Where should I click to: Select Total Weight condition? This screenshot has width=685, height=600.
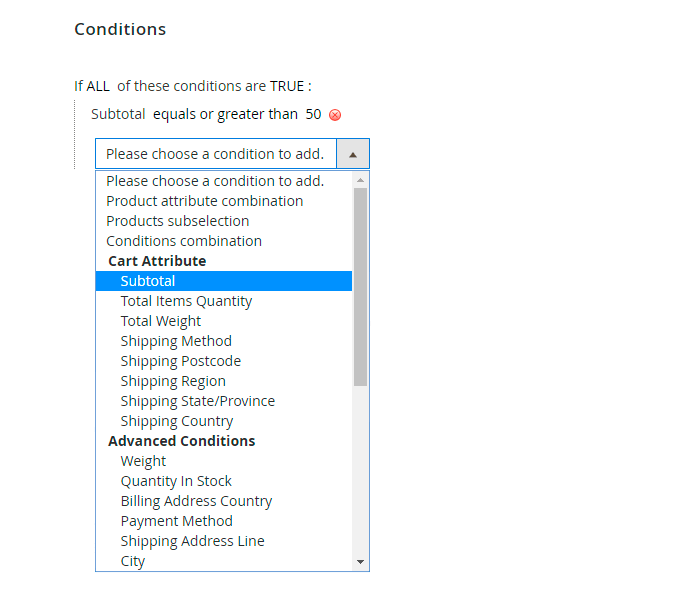(x=161, y=321)
